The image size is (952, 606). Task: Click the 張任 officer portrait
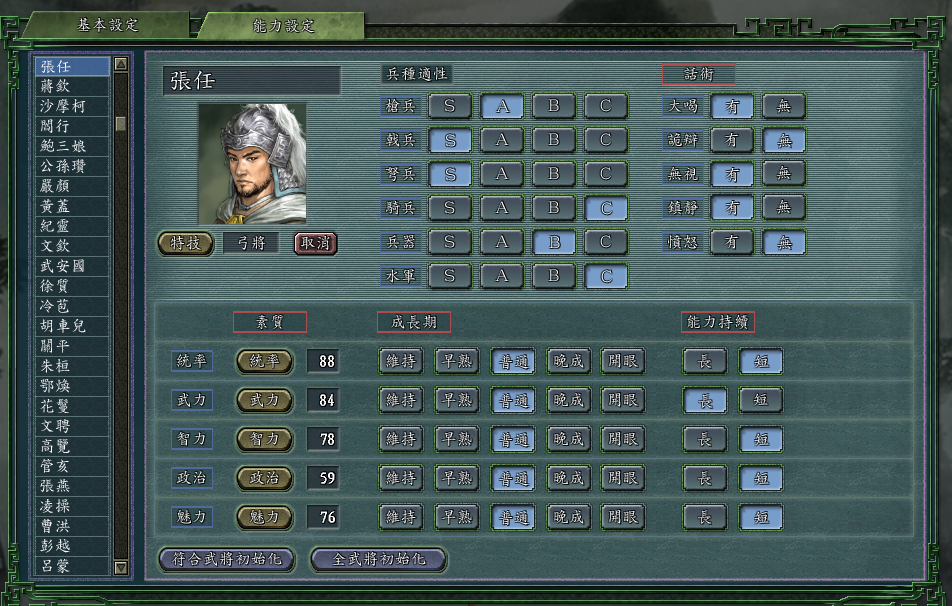tap(253, 163)
